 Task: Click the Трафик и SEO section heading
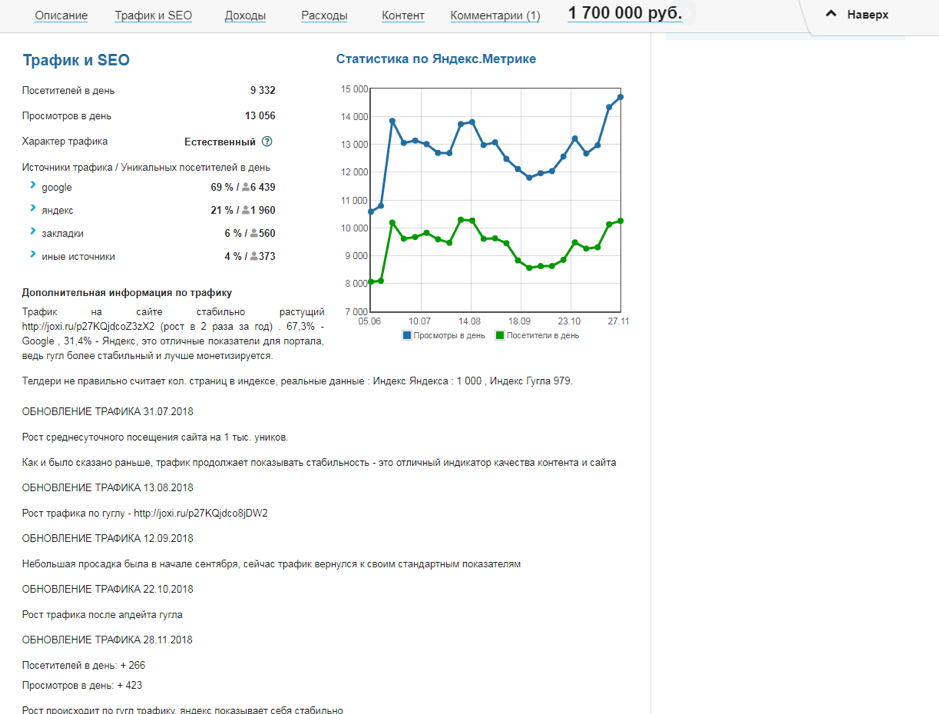tap(76, 60)
